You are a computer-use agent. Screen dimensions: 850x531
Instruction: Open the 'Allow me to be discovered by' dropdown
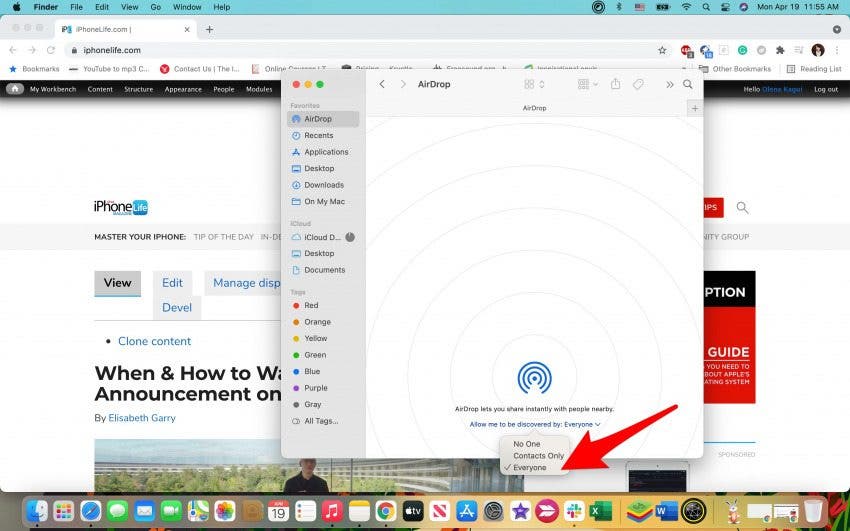coord(535,424)
